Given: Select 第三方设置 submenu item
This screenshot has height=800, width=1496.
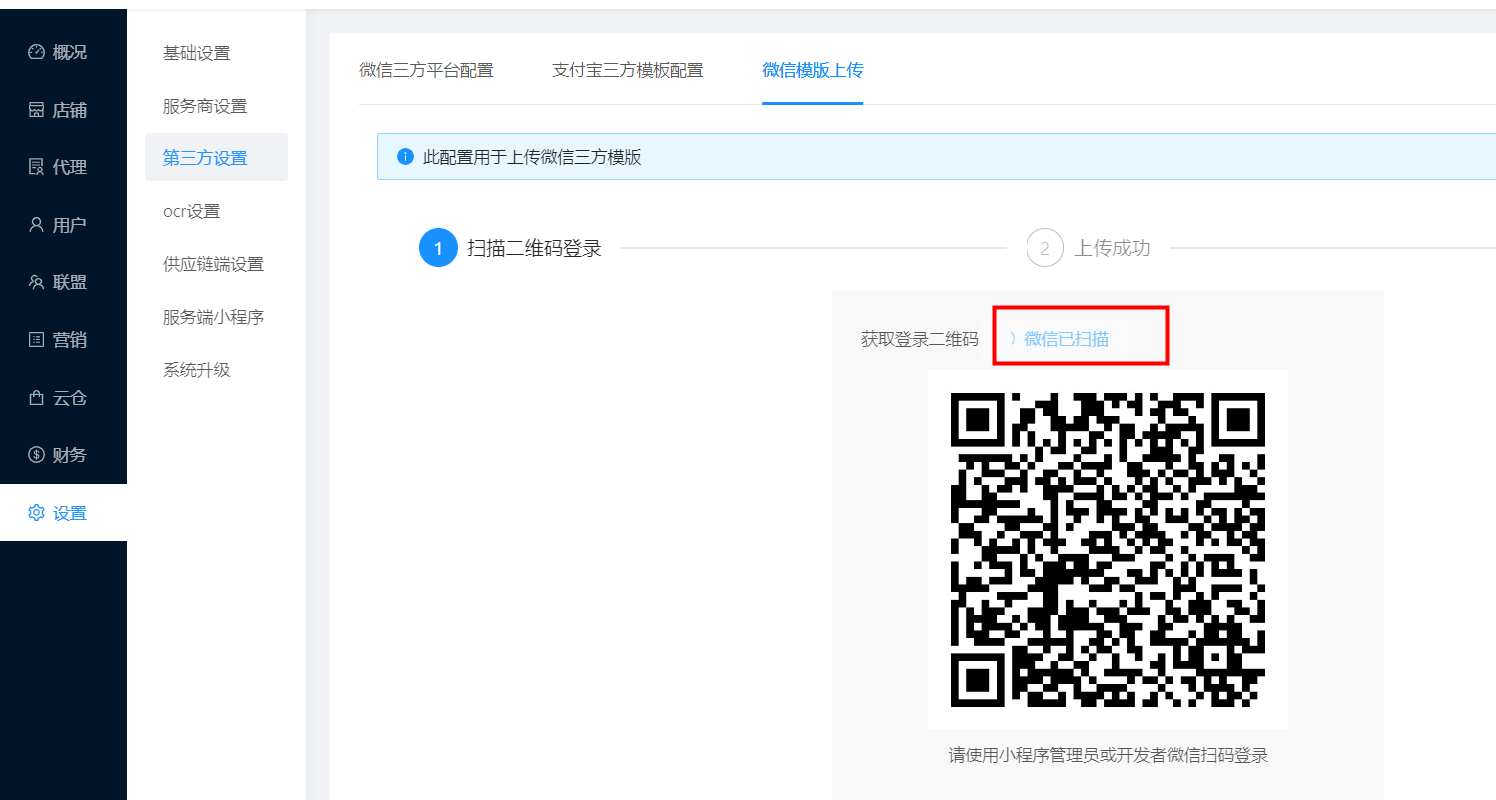Looking at the screenshot, I should [x=216, y=158].
